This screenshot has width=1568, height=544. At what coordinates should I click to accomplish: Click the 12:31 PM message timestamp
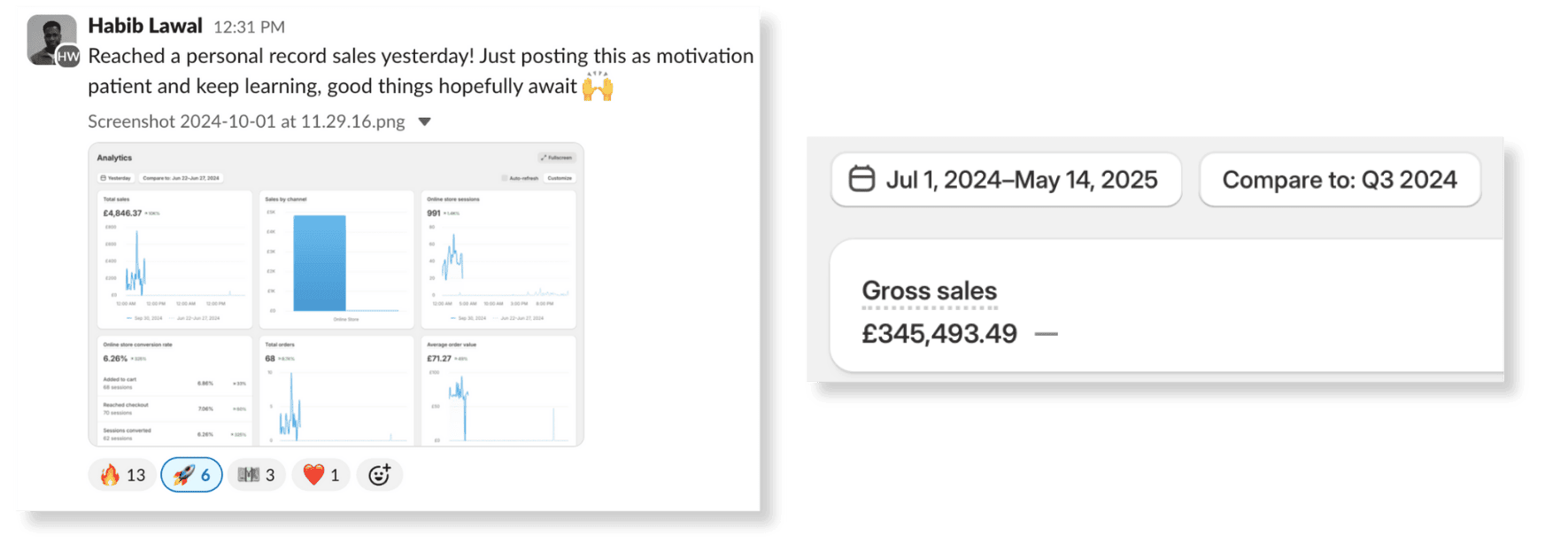tap(249, 27)
